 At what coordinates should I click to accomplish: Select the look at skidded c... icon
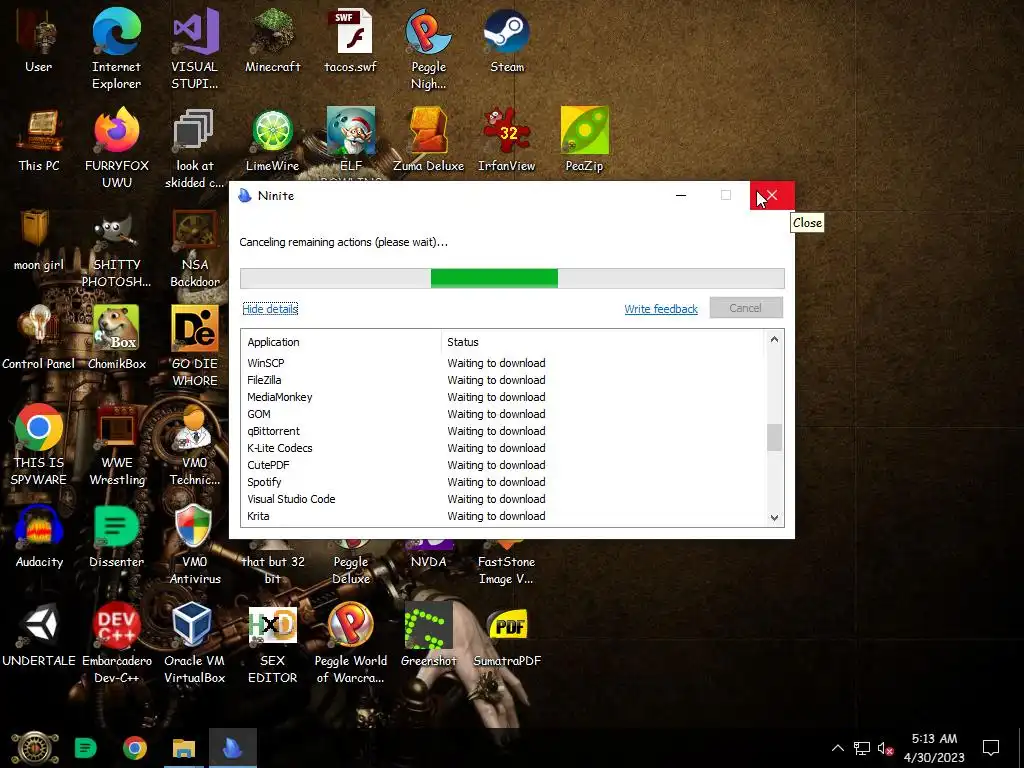[195, 148]
